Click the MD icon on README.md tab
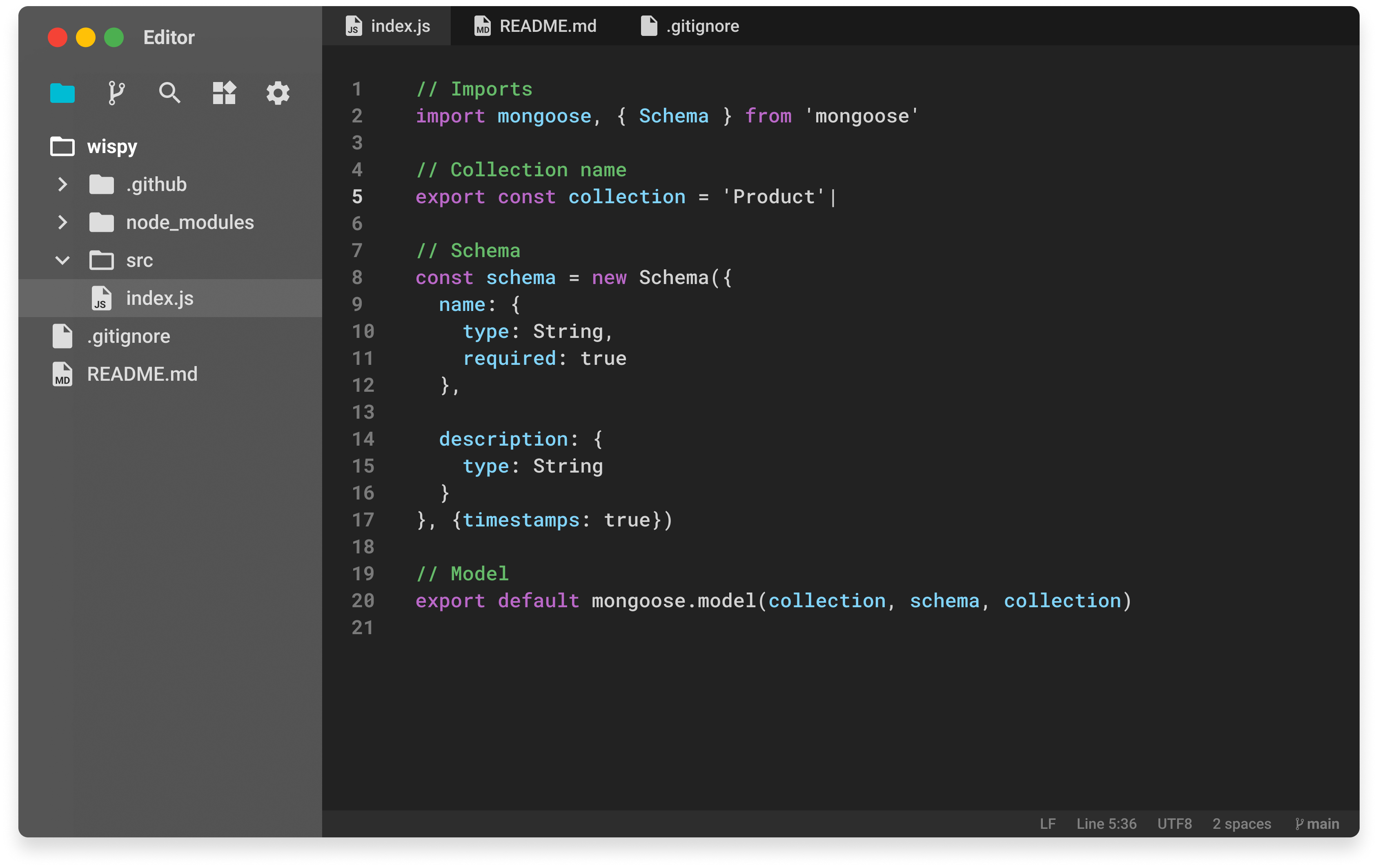1378x868 pixels. click(483, 26)
